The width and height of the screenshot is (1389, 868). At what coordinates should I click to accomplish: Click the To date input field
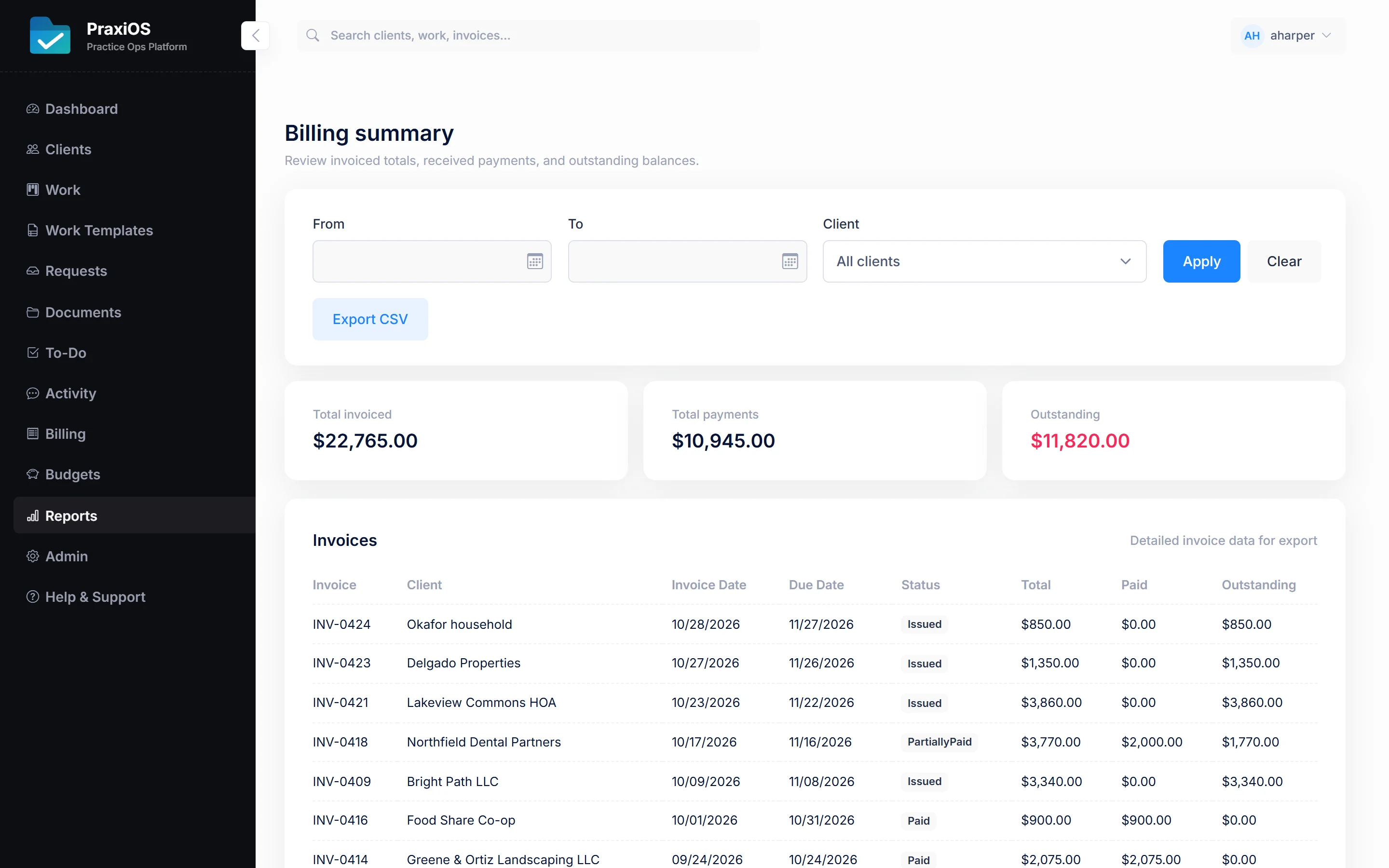(687, 261)
